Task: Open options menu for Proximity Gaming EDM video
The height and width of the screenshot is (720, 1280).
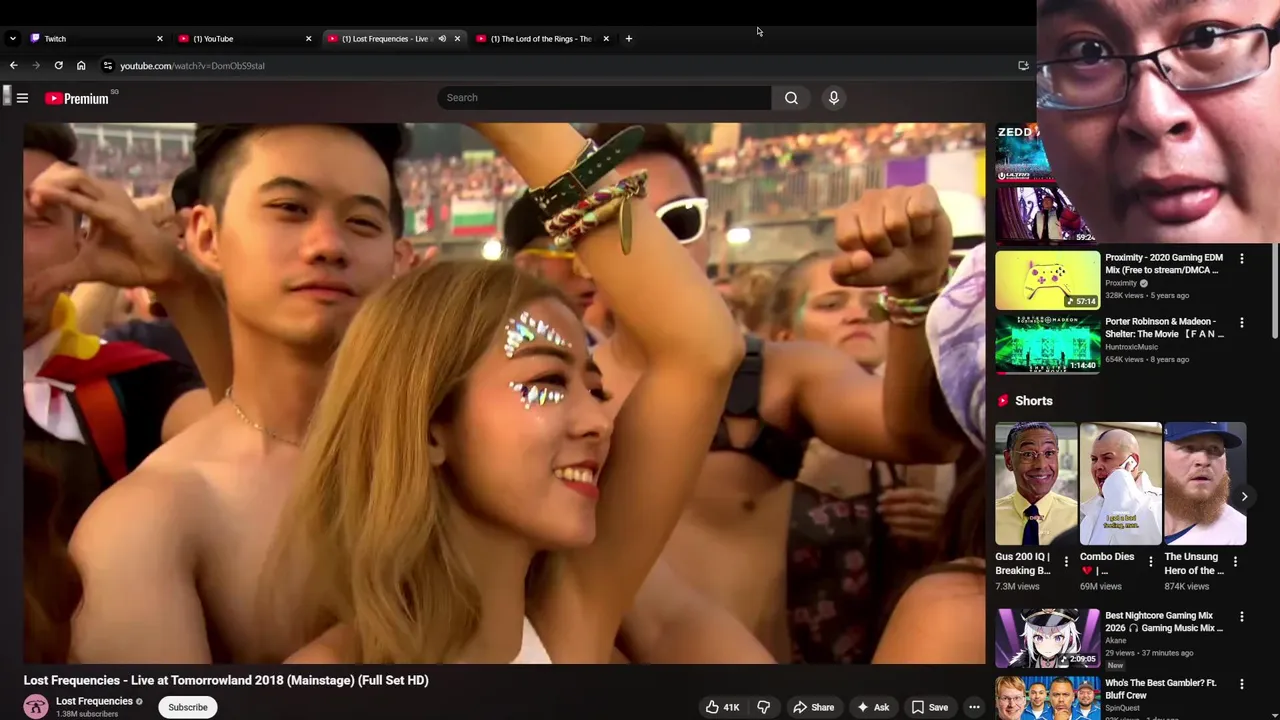Action: tap(1241, 259)
